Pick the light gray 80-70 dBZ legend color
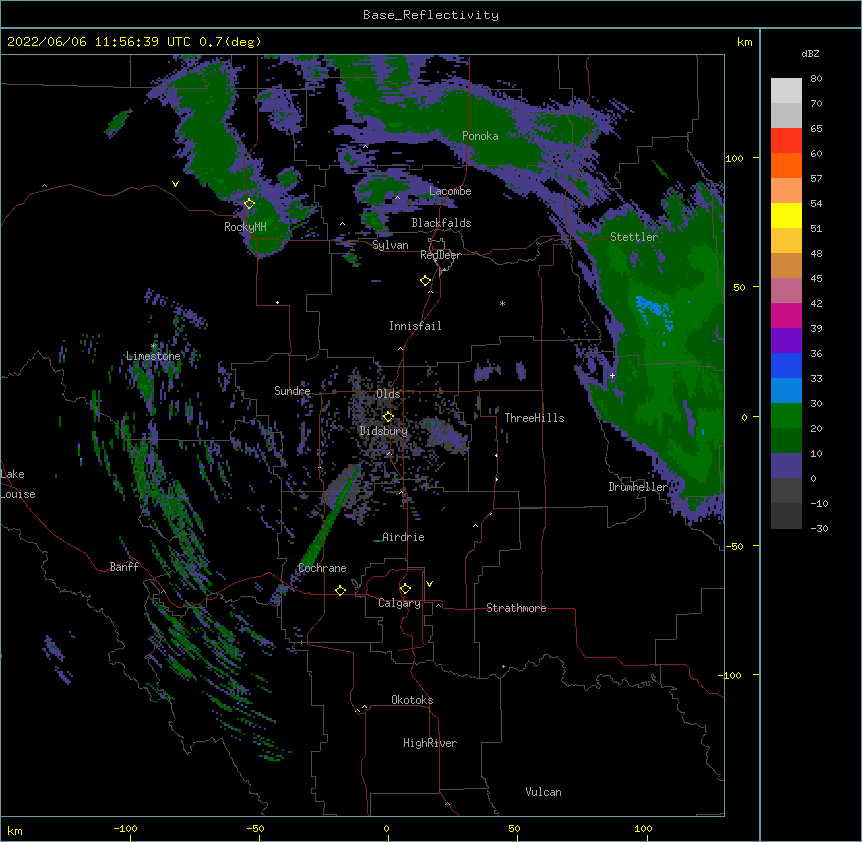 coord(786,91)
